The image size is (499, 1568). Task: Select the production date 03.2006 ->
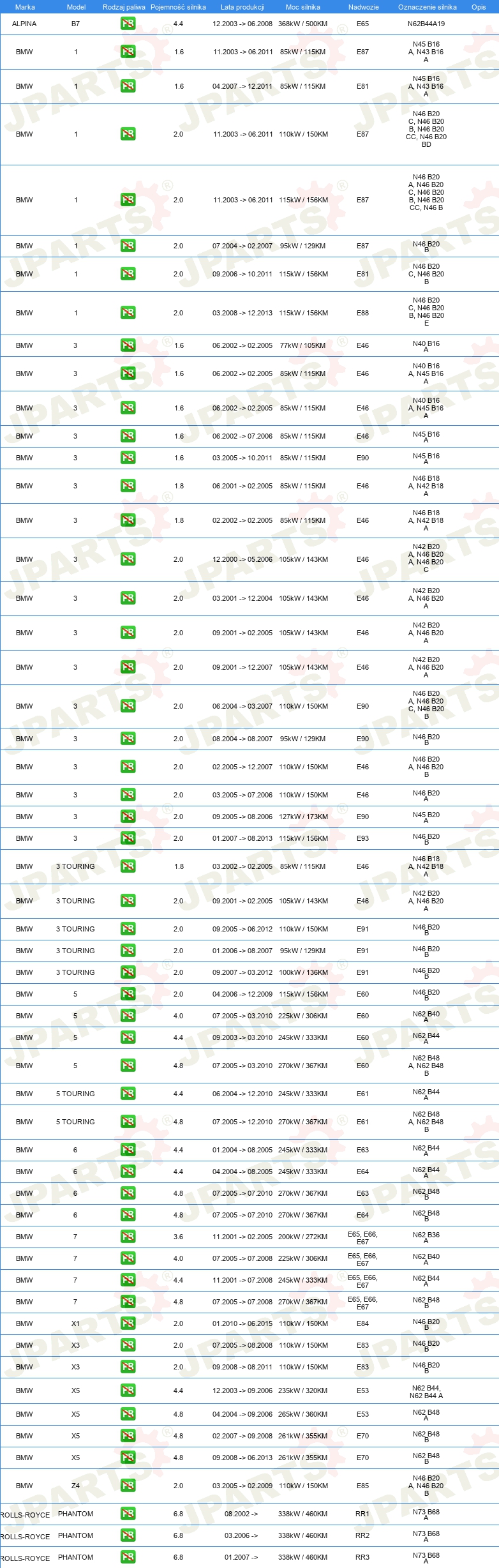(241, 1535)
